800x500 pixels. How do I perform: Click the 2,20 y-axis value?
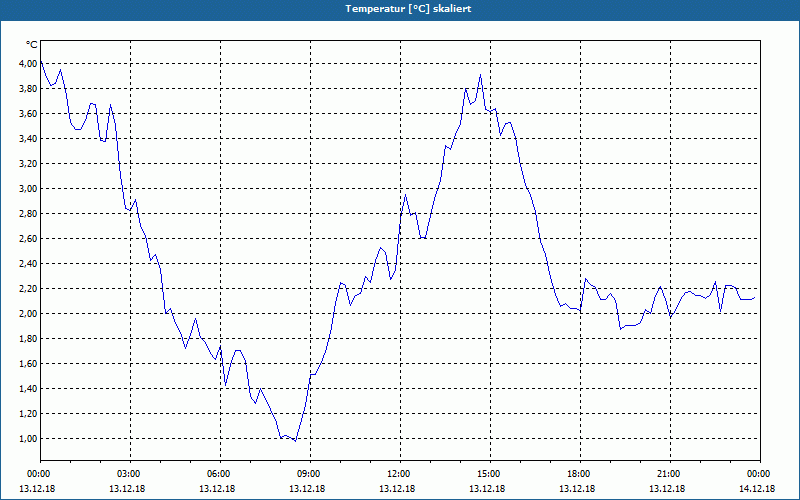(x=29, y=289)
